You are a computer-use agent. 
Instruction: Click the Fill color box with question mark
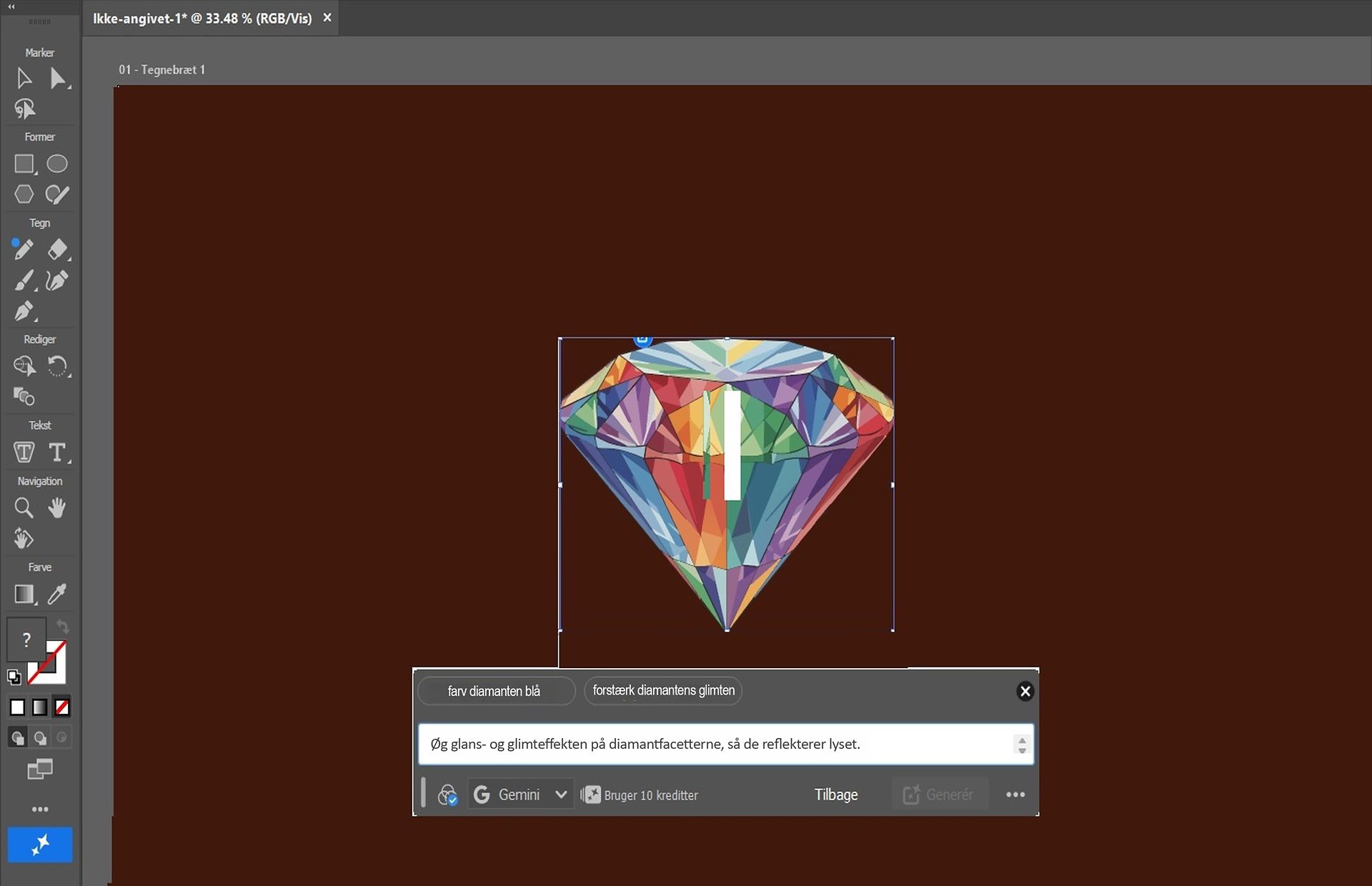(x=26, y=639)
